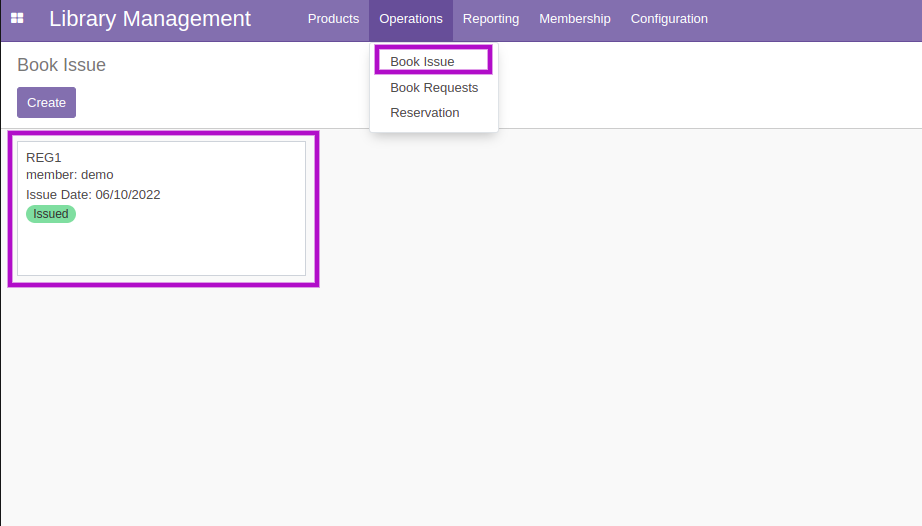Click the Book Issue page heading
Image resolution: width=922 pixels, height=526 pixels.
[62, 65]
